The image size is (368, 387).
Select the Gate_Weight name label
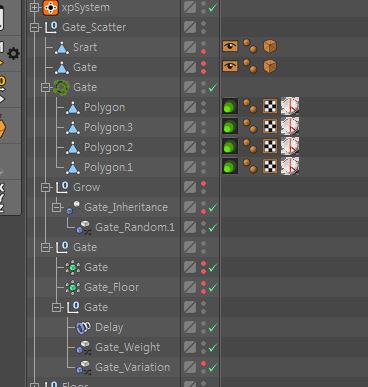tap(128, 348)
